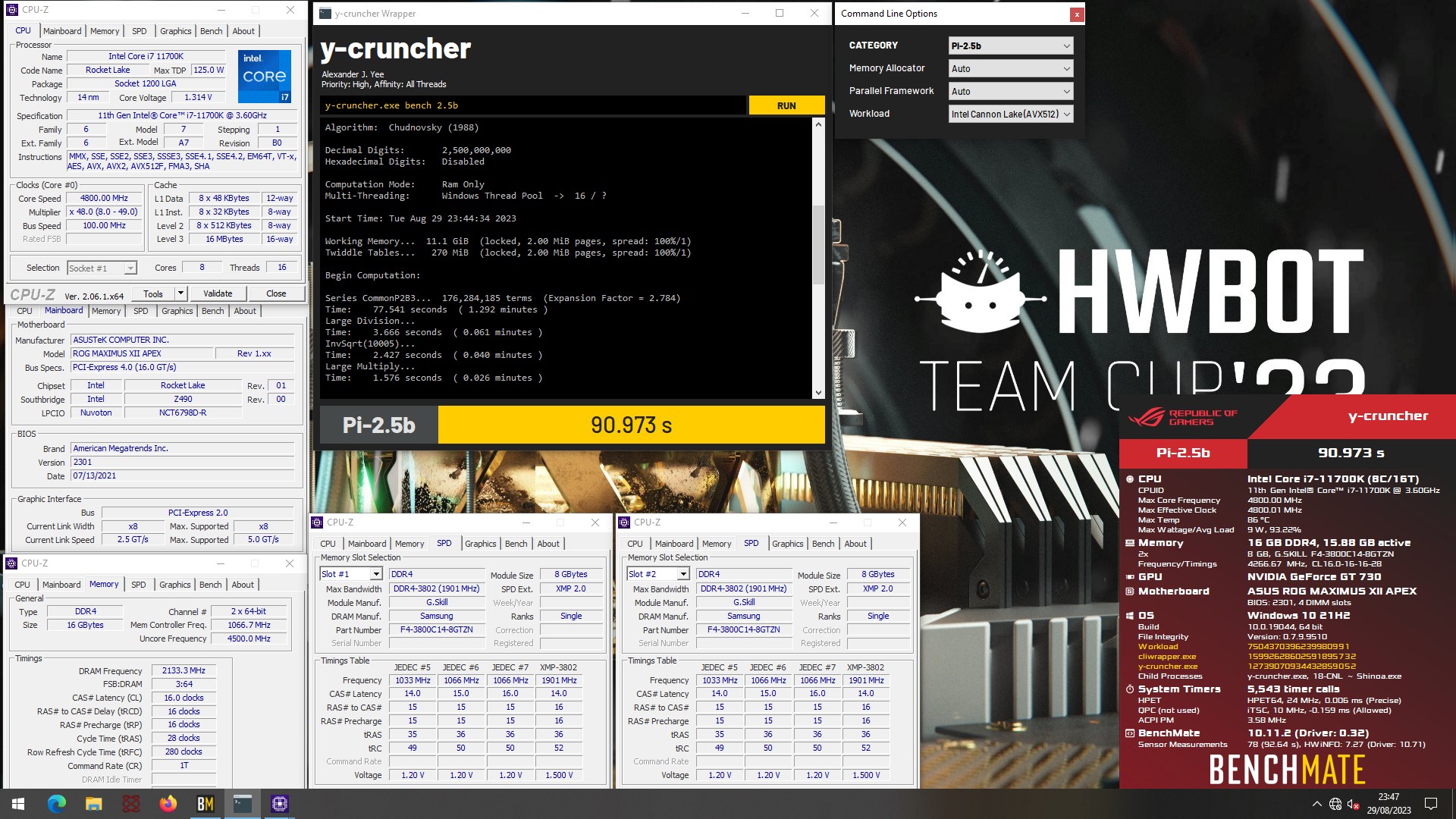The height and width of the screenshot is (819, 1456).
Task: Click the CPU-Z icon in the Slot #1 SPD window title
Action: click(x=318, y=522)
